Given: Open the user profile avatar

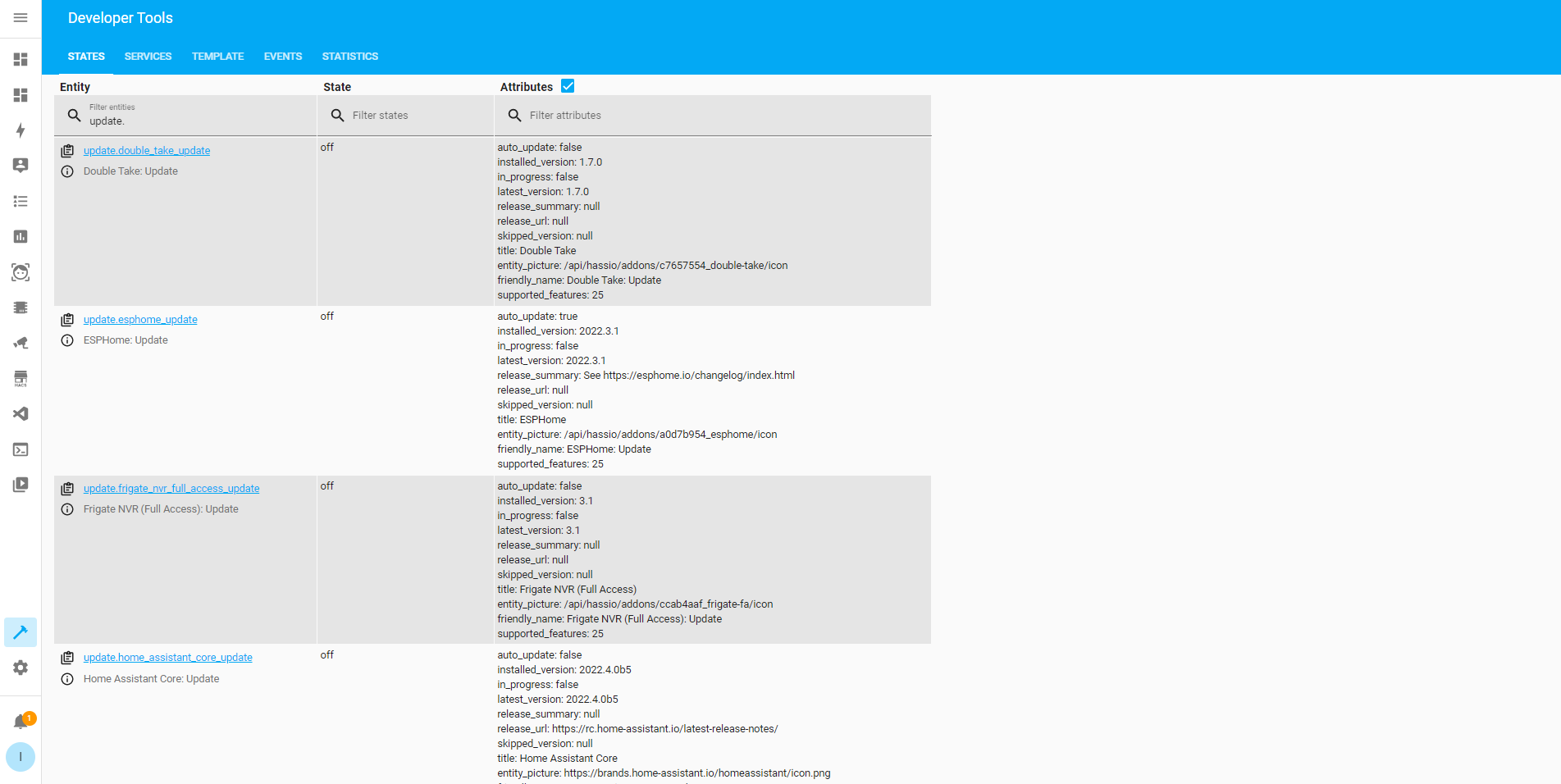Looking at the screenshot, I should pos(21,757).
